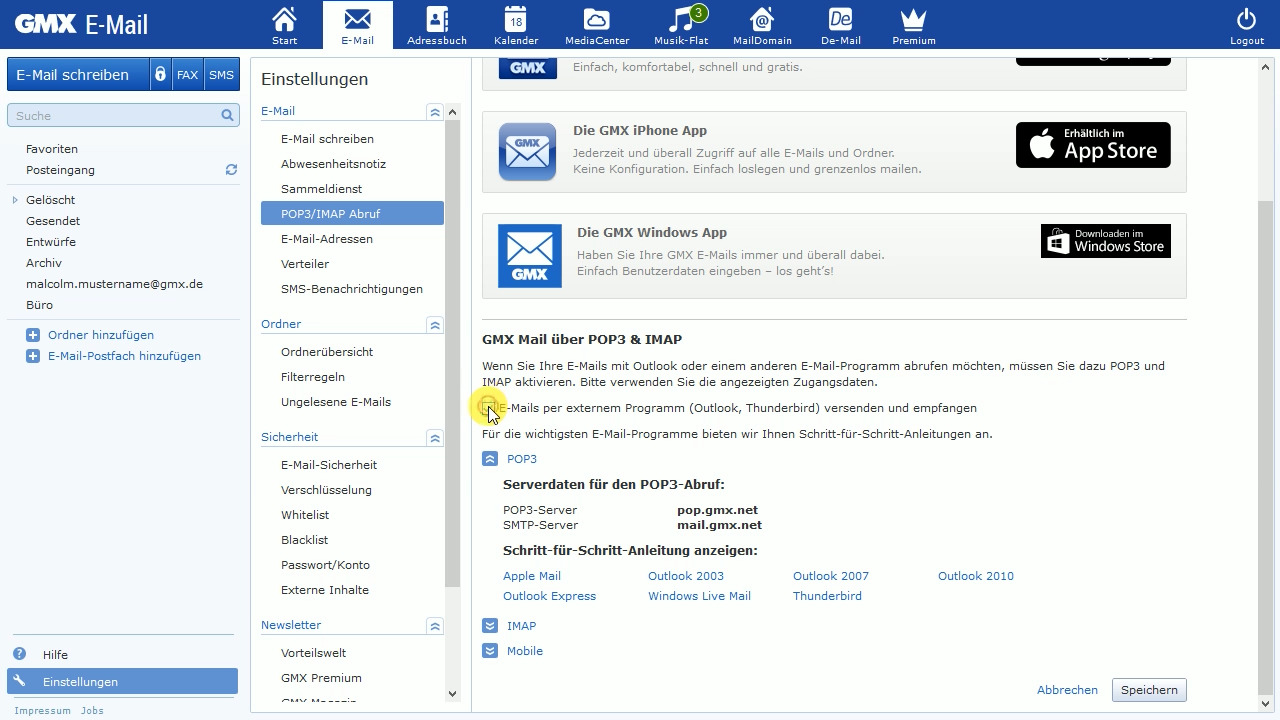Click the Windows Store download badge
Screen dimensions: 1280x720
coord(1106,241)
